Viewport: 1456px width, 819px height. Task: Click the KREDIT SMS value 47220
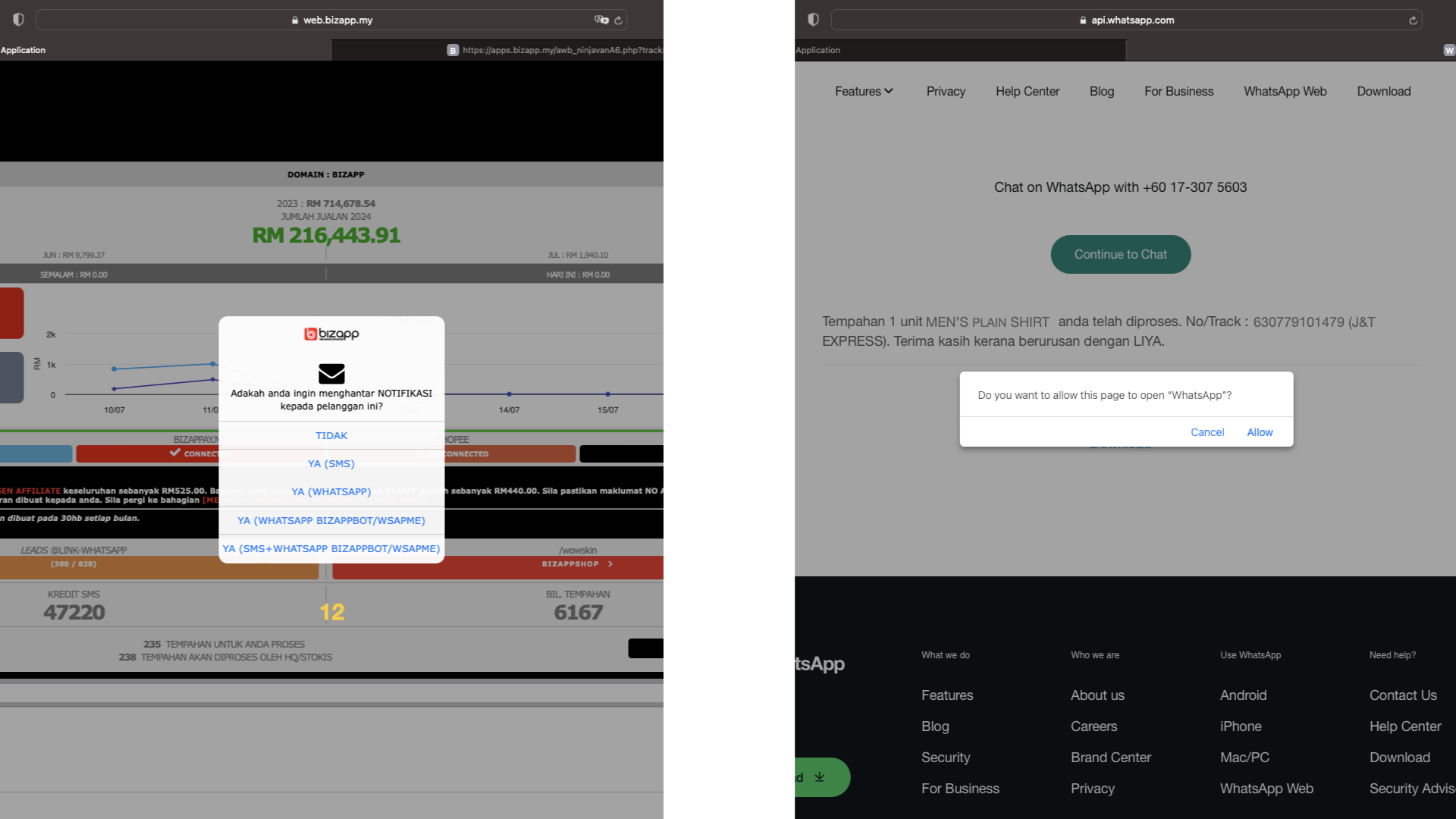point(74,613)
